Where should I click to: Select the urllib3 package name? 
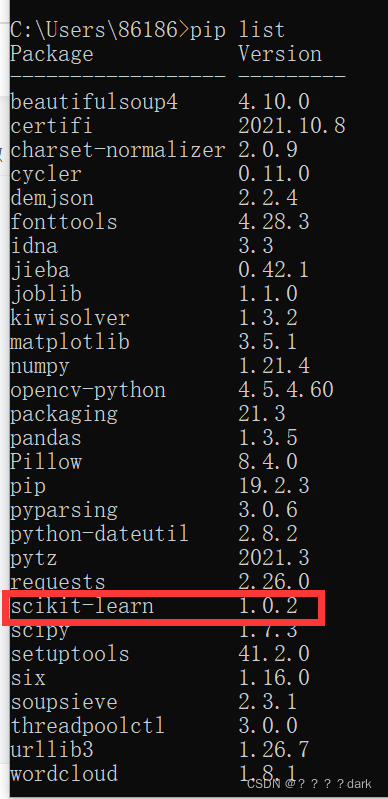pyautogui.click(x=52, y=750)
